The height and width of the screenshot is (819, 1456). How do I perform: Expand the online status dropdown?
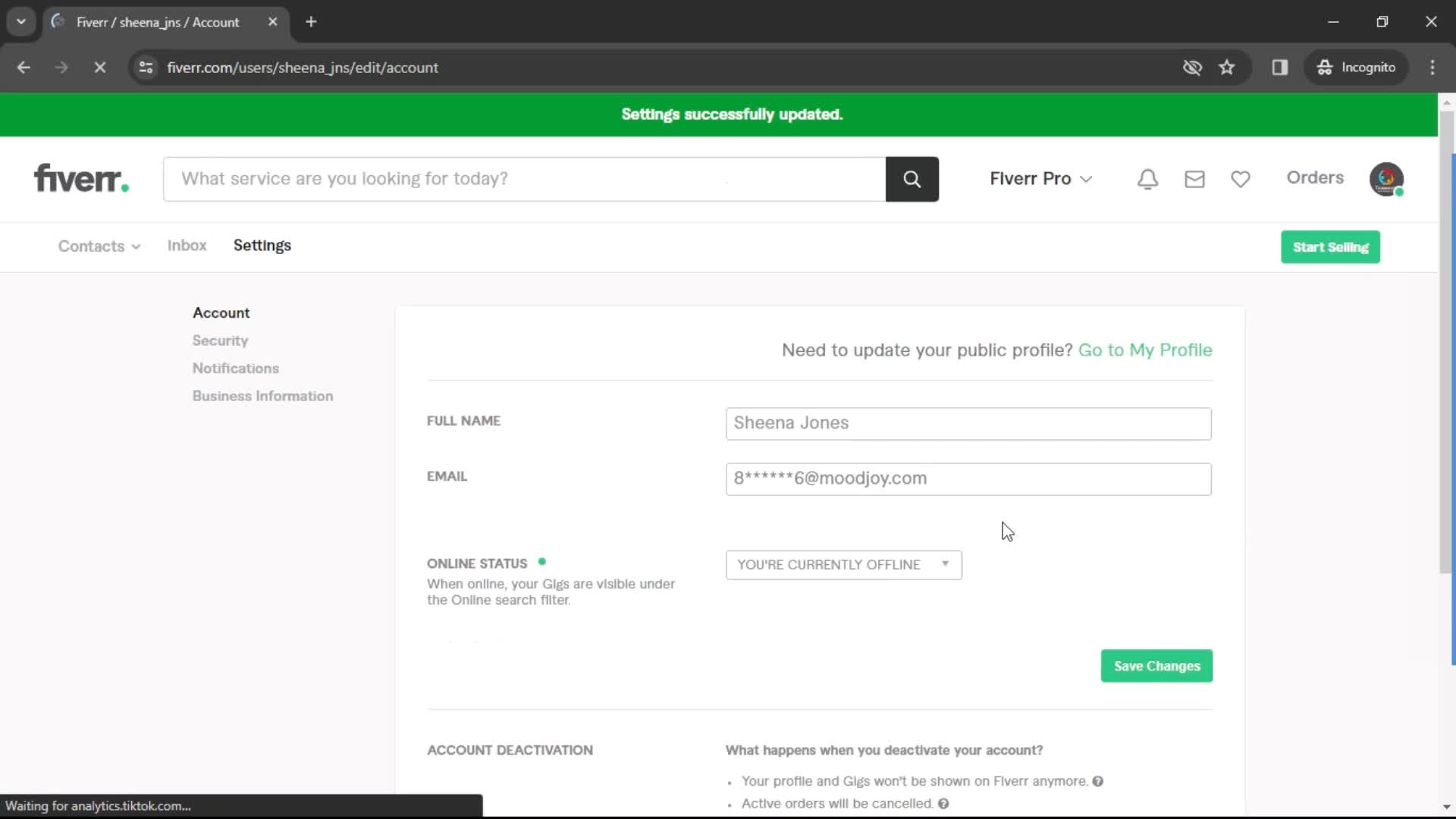coord(843,564)
